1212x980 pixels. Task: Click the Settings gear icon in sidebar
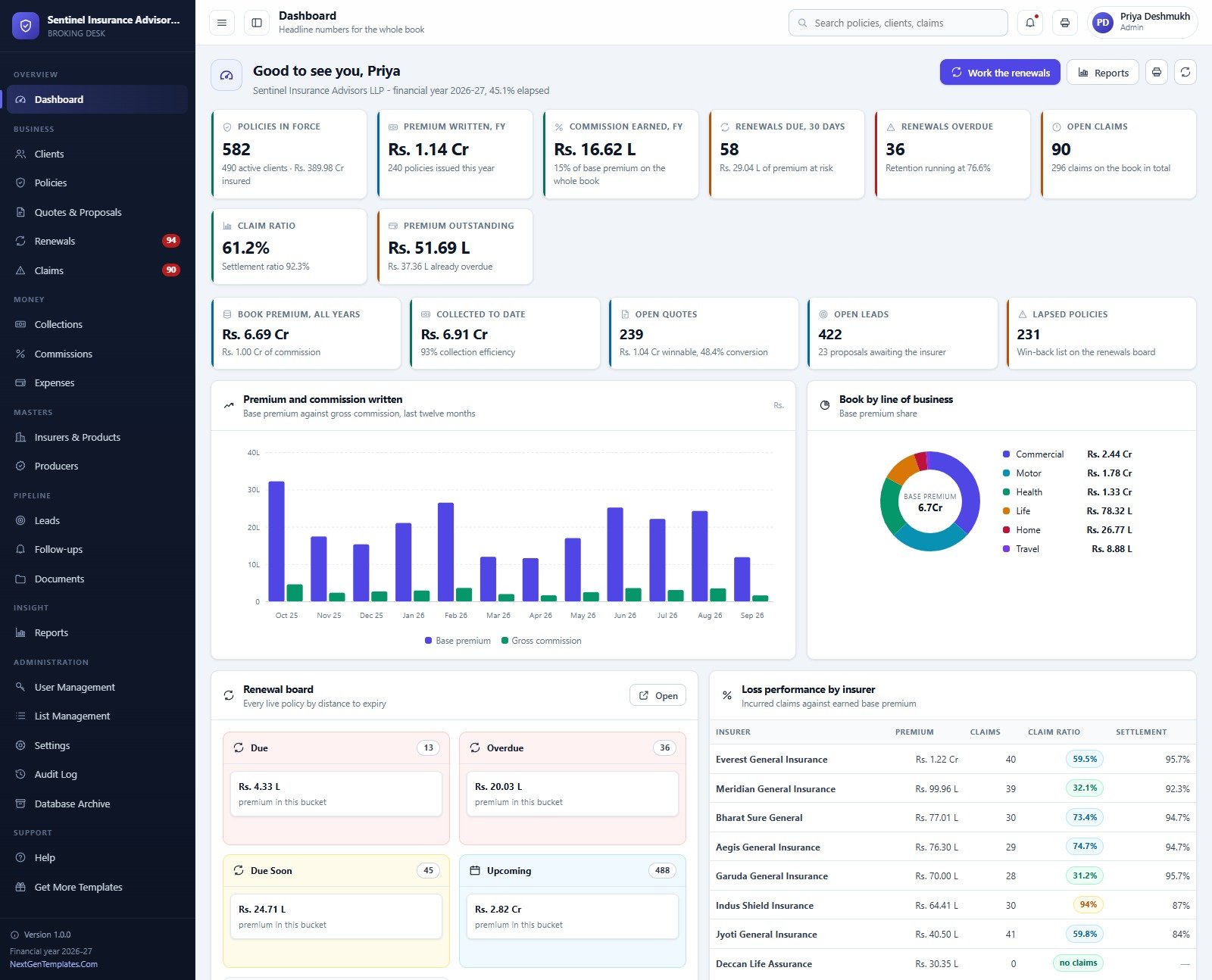point(20,745)
